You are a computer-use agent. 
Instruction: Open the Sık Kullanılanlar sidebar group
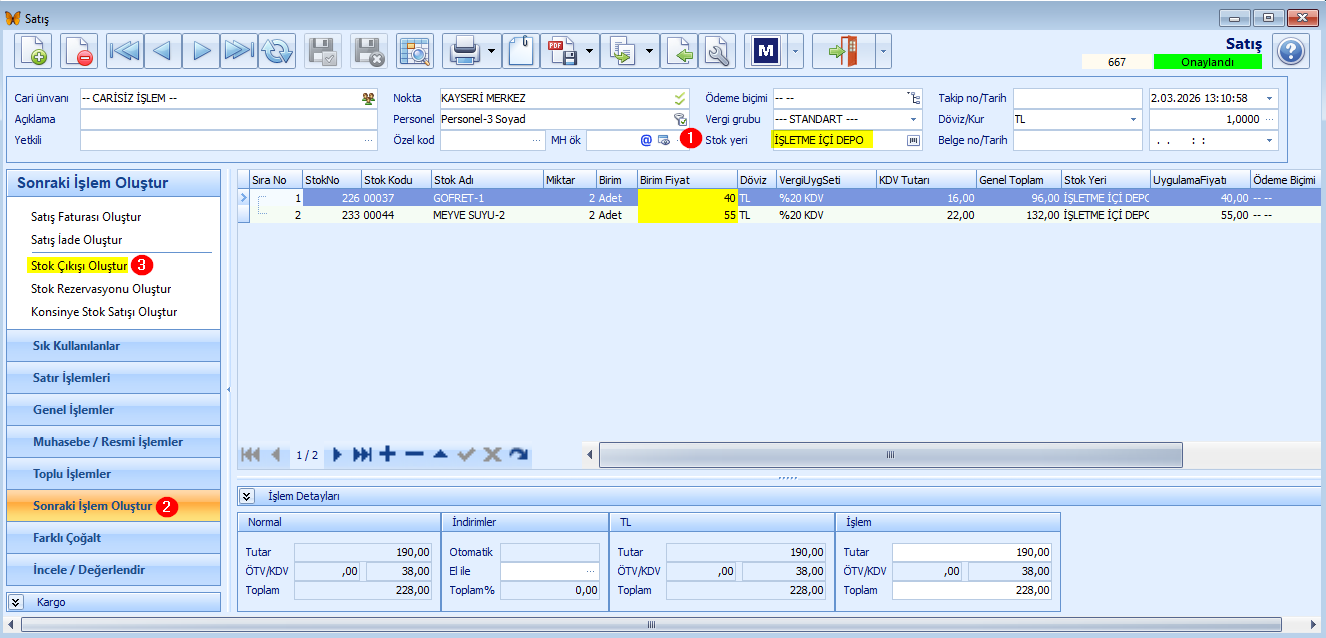(113, 346)
